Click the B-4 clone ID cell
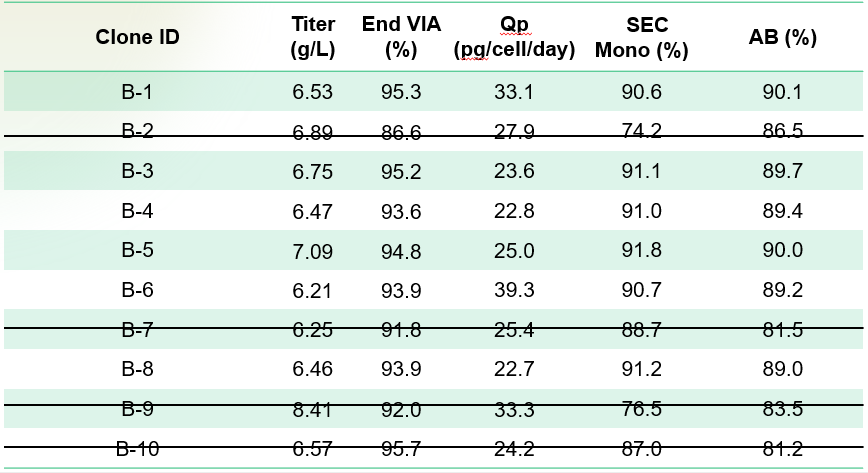 pyautogui.click(x=138, y=210)
